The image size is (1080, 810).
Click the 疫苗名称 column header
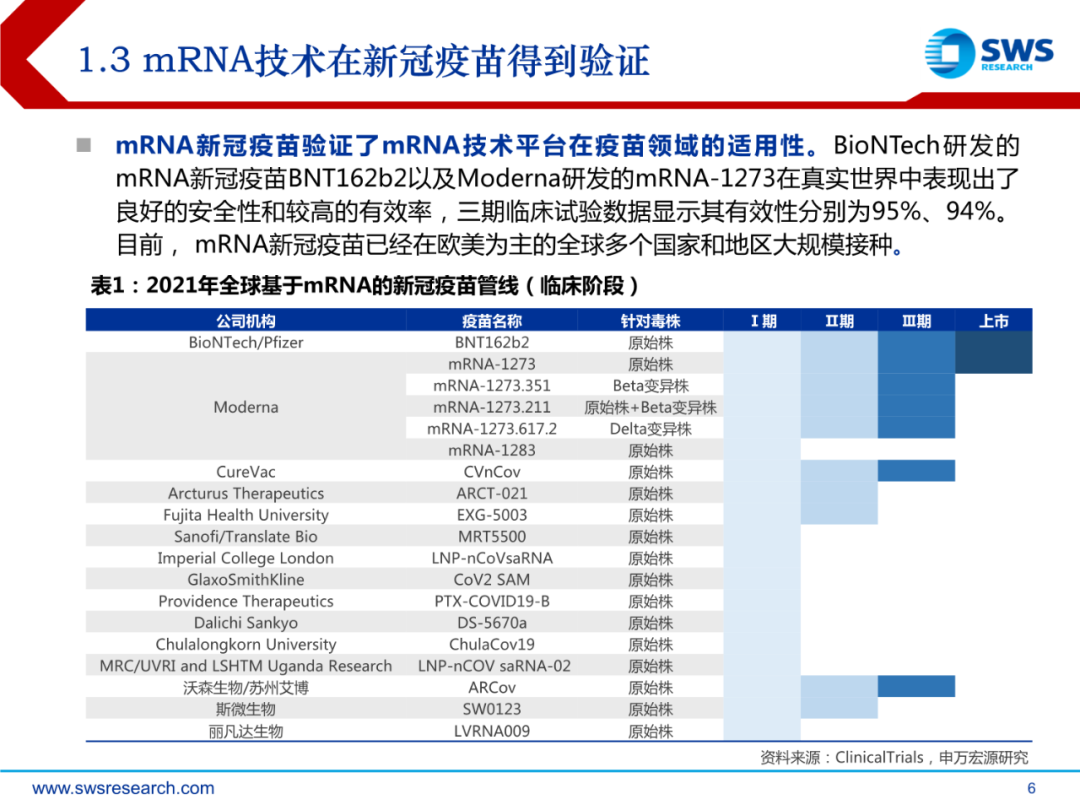click(x=492, y=321)
